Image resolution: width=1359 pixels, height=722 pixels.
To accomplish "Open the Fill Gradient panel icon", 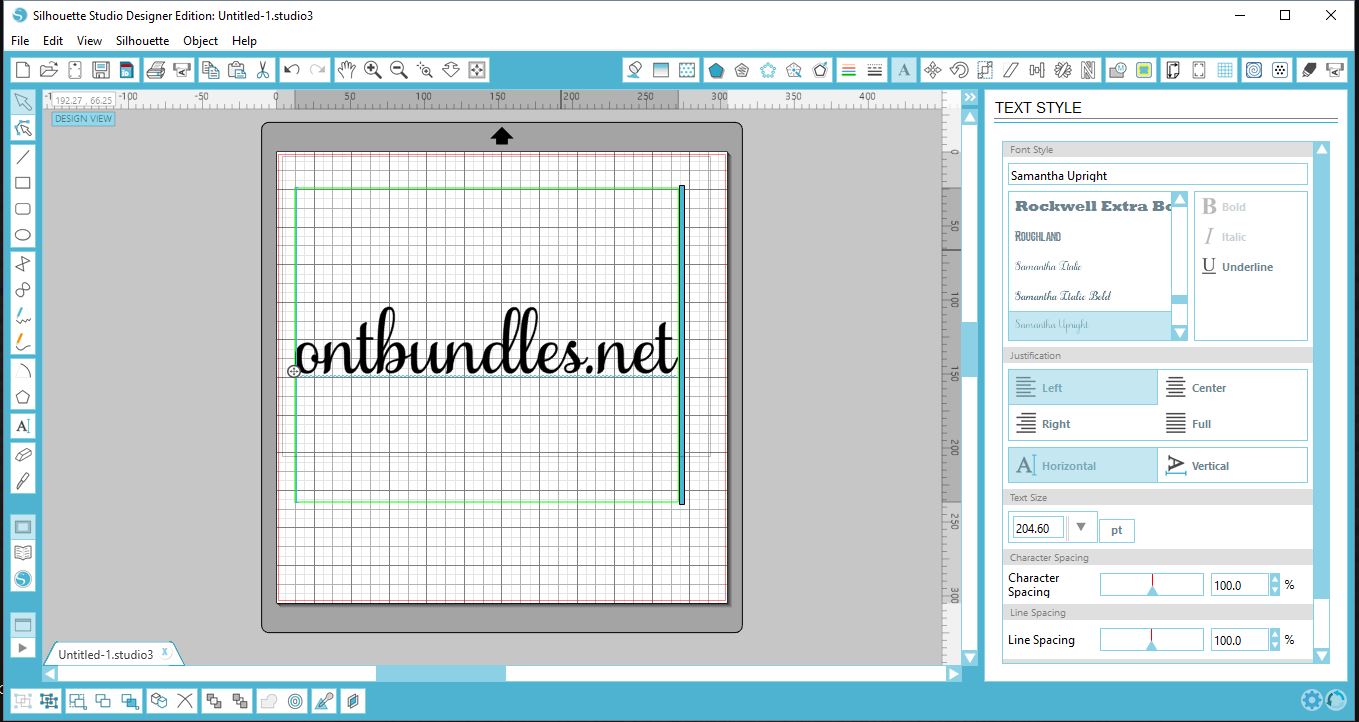I will [x=660, y=70].
